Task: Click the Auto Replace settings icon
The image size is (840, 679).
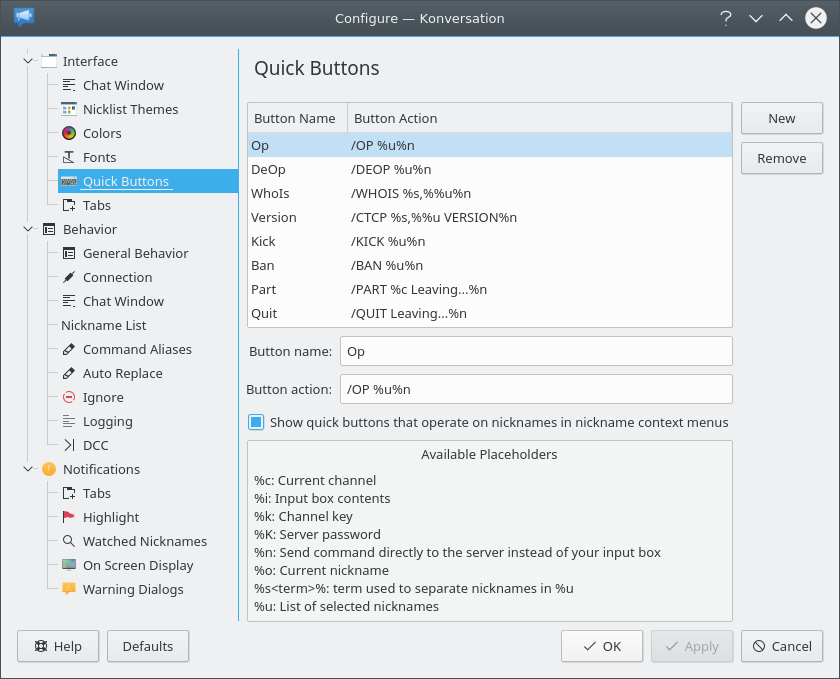Action: coord(67,373)
